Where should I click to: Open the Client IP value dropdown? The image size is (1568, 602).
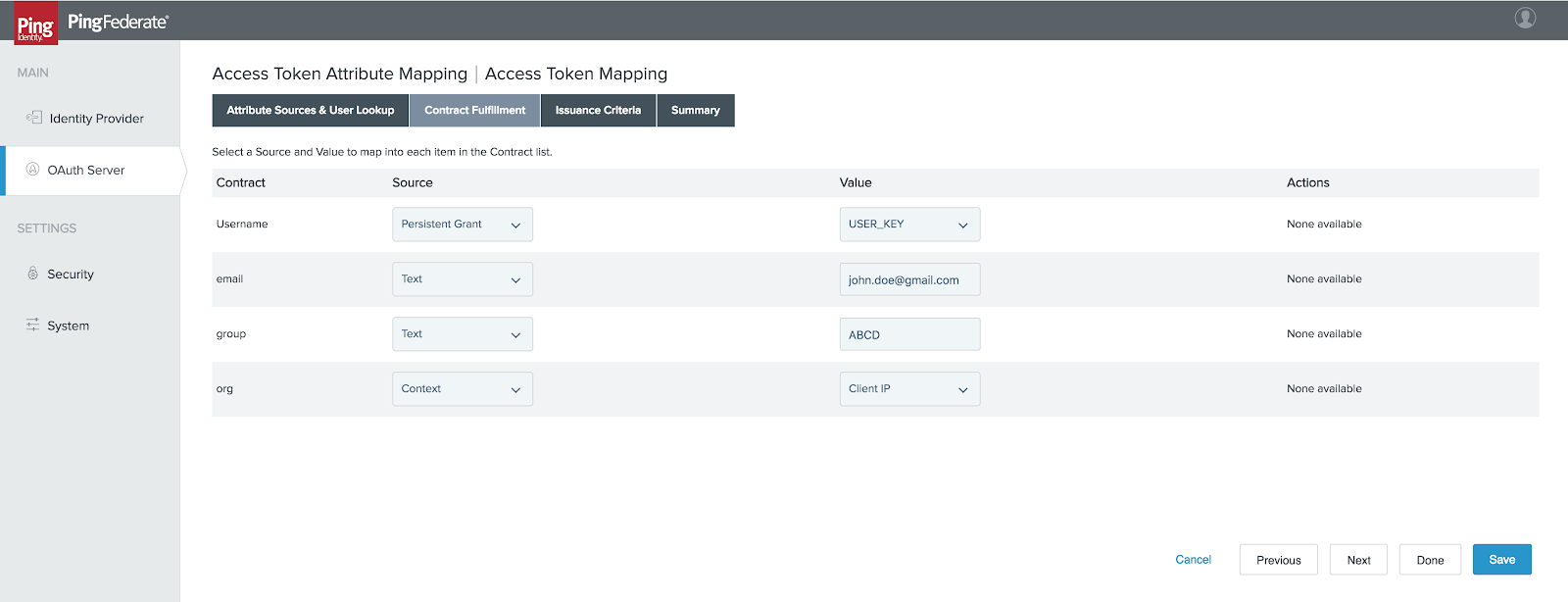pos(908,389)
